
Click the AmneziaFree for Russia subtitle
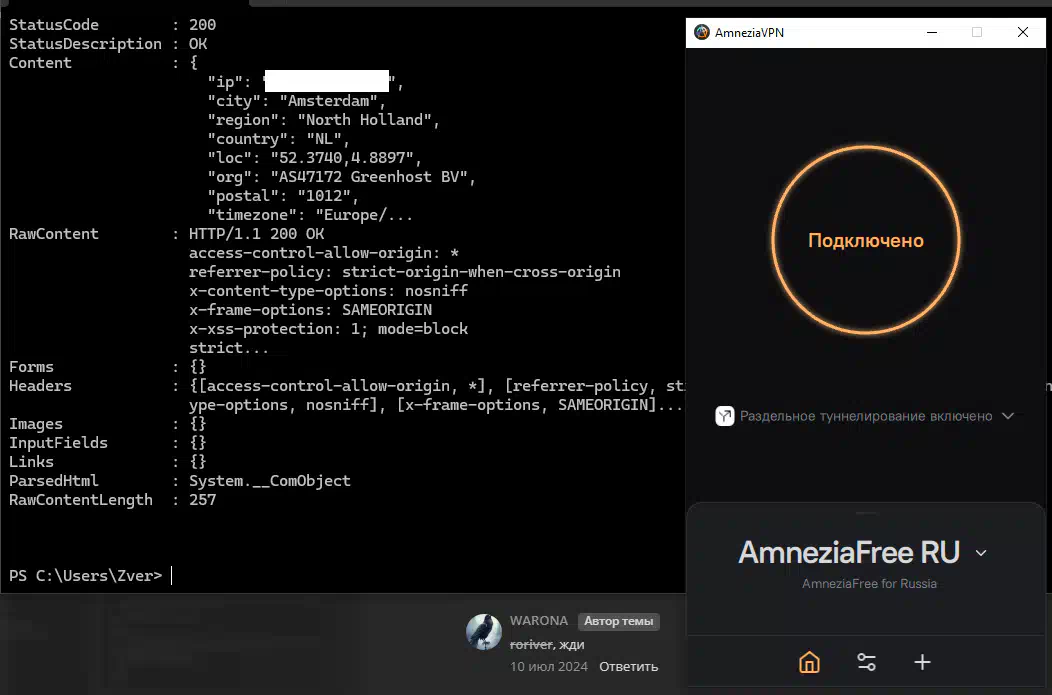[869, 584]
